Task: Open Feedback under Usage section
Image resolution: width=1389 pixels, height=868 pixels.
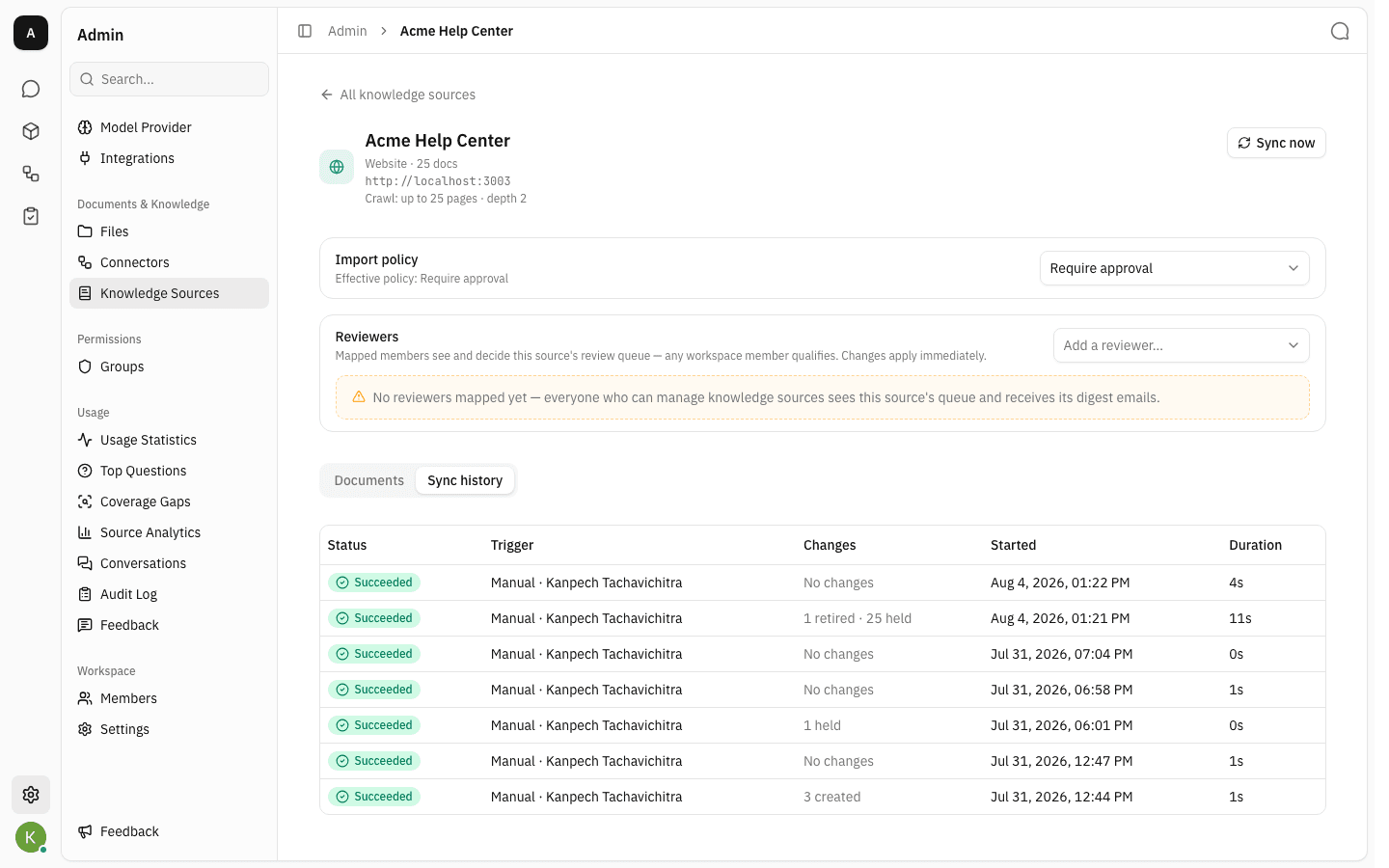Action: 169,625
